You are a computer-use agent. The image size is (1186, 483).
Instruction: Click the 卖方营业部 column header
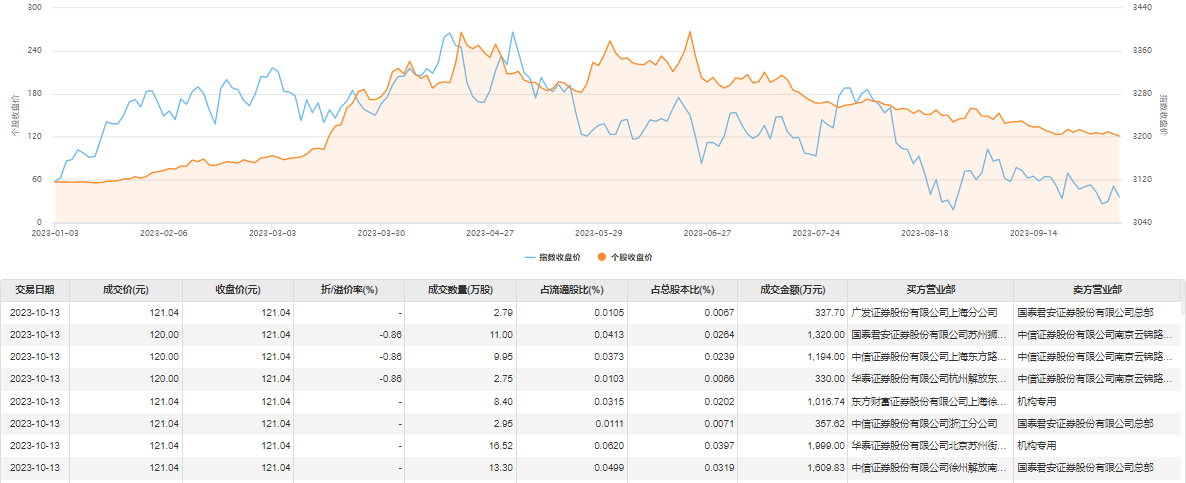tap(1097, 290)
